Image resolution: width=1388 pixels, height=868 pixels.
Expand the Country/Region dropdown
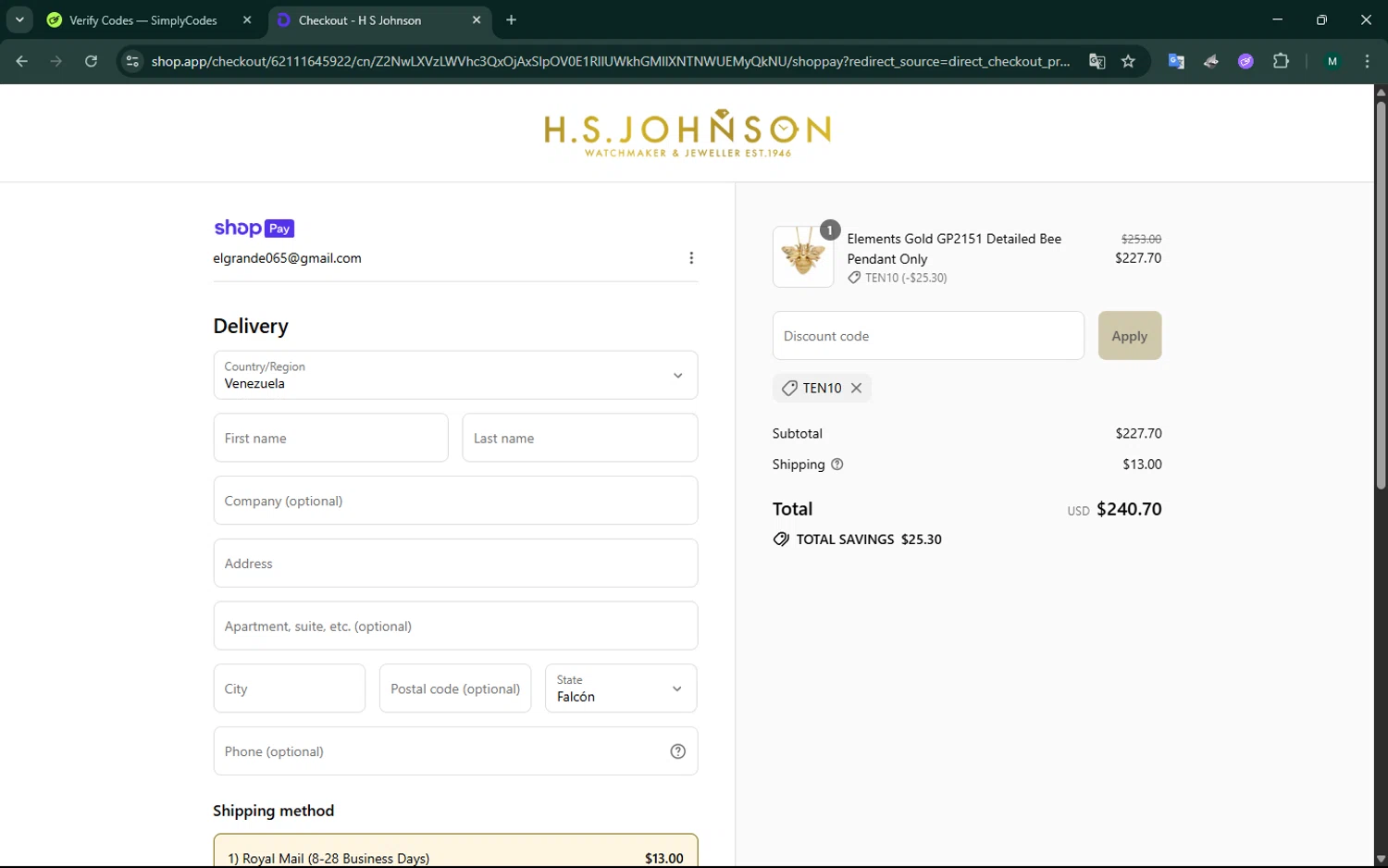coord(455,375)
